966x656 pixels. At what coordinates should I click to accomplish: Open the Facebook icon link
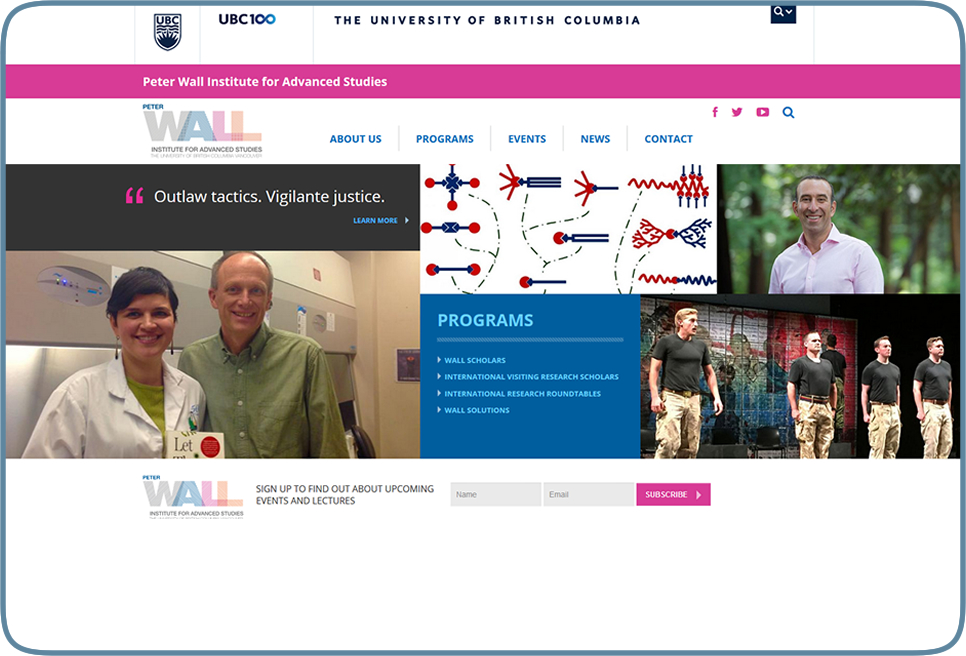tap(715, 111)
